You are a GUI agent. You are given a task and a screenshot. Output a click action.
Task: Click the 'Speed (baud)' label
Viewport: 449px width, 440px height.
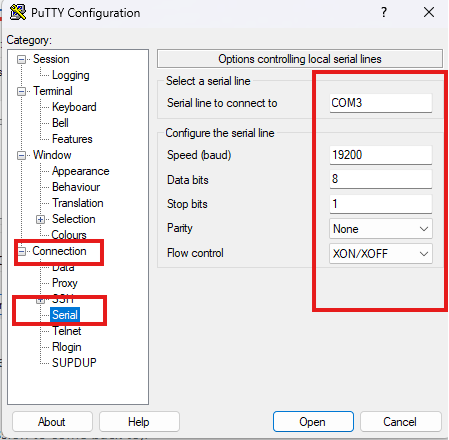199,155
